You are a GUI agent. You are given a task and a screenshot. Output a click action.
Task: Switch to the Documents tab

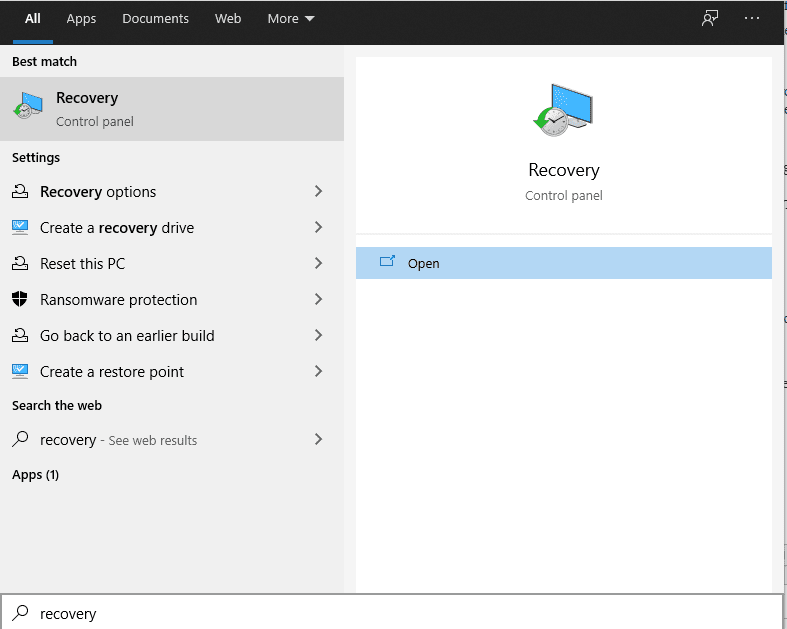[156, 19]
